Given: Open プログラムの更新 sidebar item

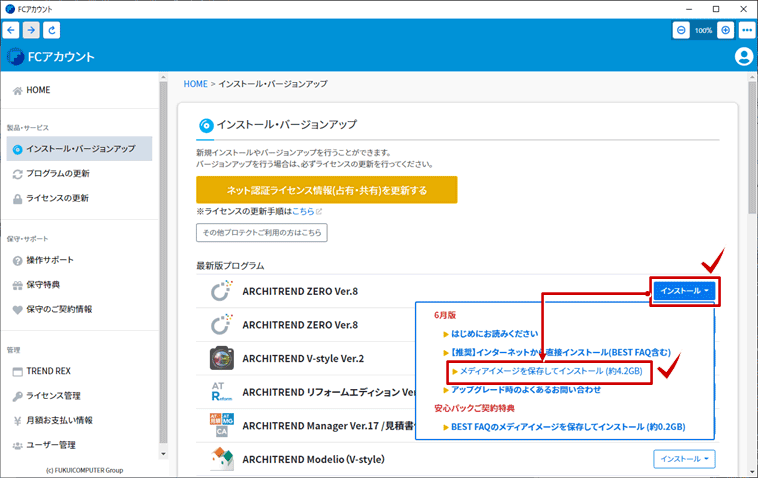Looking at the screenshot, I should [58, 174].
